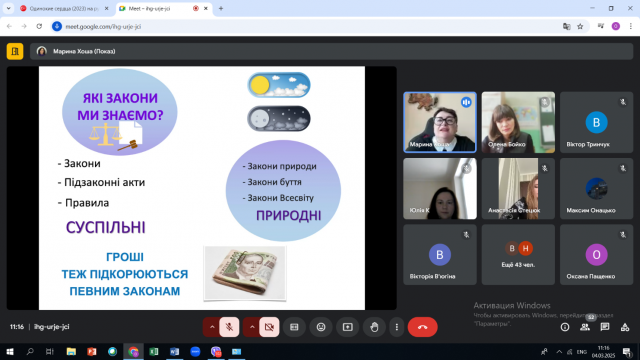
Task: Toggle captions button
Action: tap(294, 327)
